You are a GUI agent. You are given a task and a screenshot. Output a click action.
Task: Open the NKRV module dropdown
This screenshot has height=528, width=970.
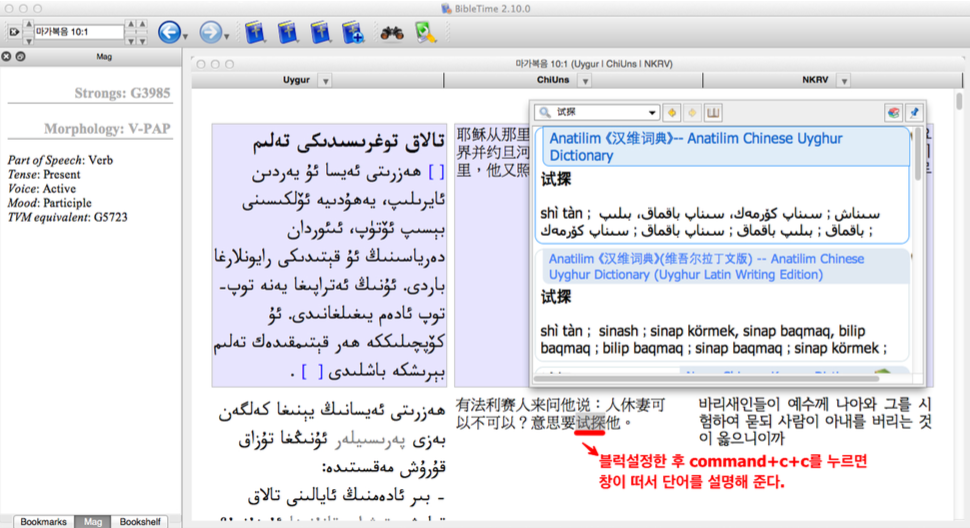coord(844,81)
